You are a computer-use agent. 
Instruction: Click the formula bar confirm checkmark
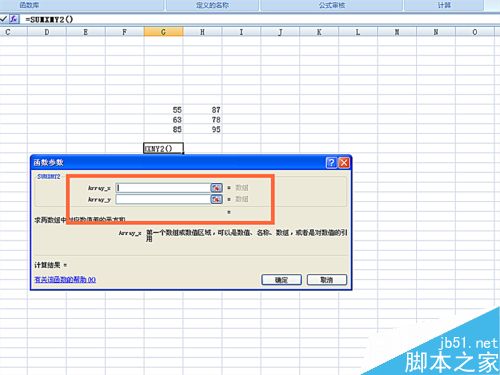(4, 19)
